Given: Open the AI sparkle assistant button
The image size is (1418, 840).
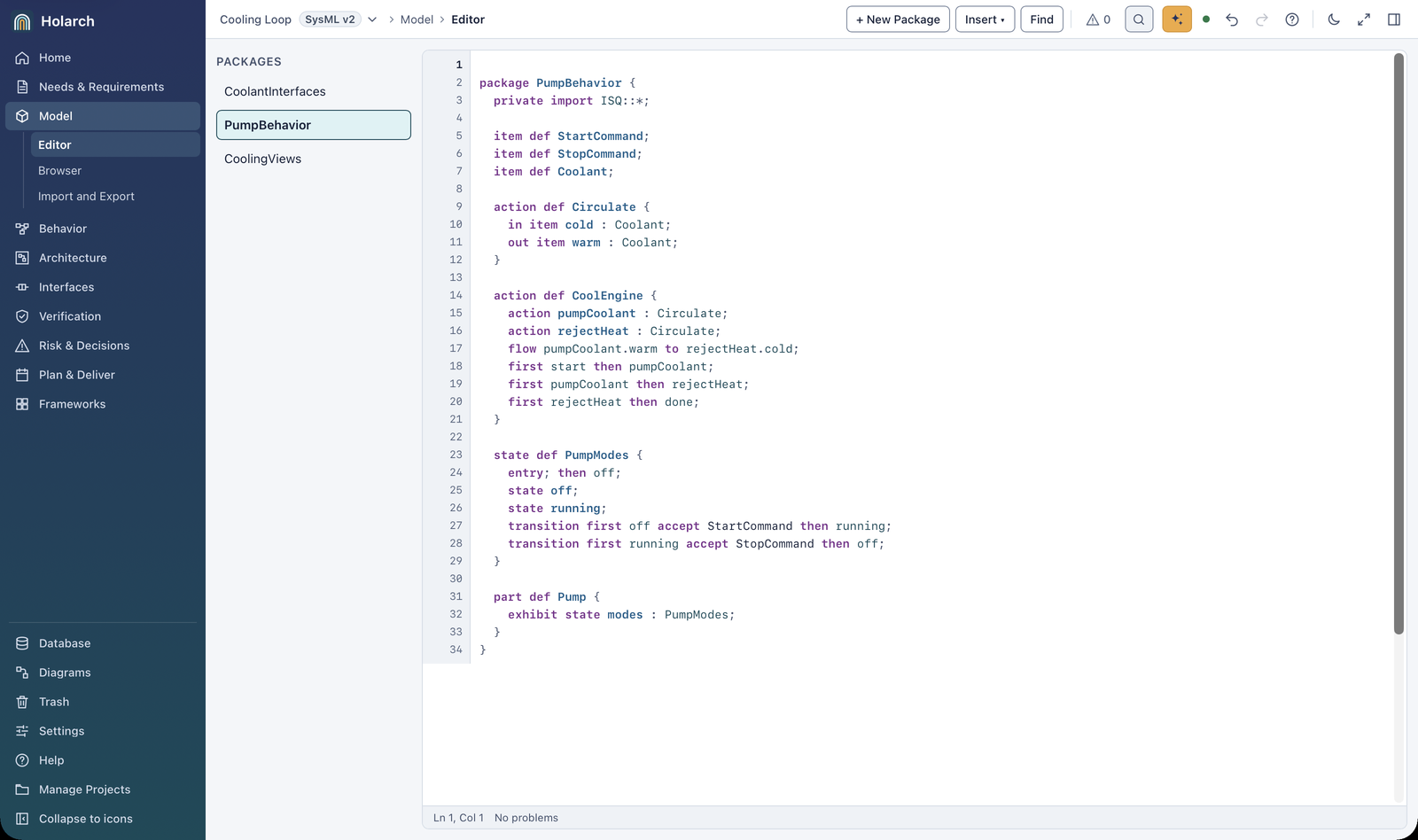Looking at the screenshot, I should tap(1177, 19).
